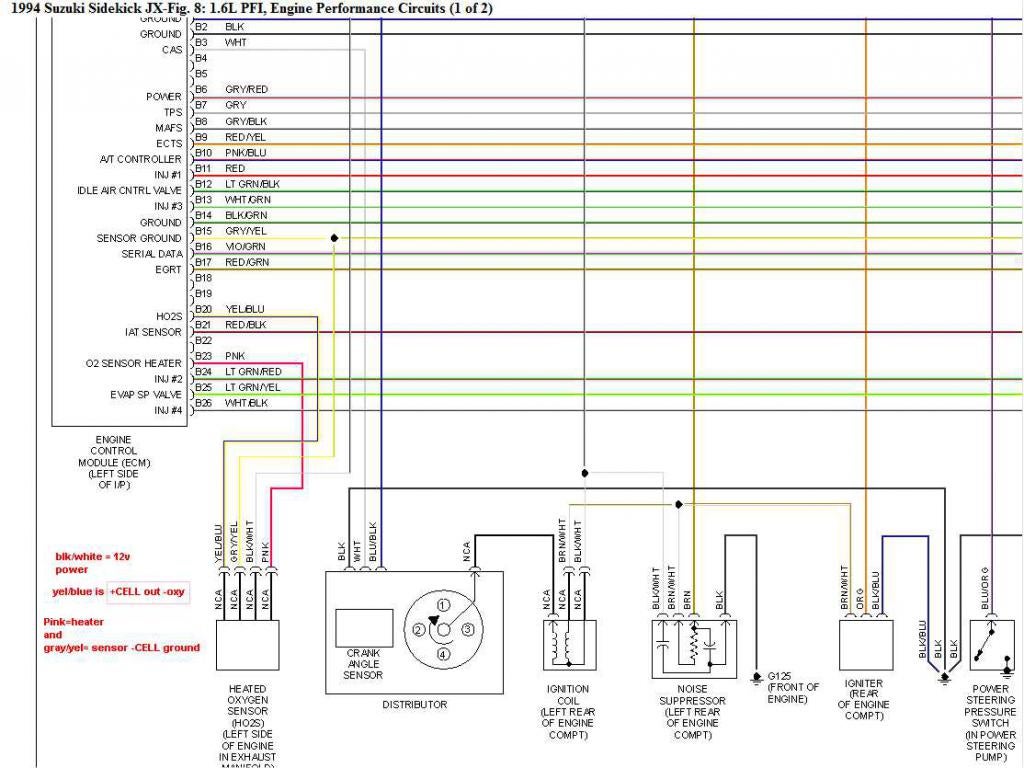
Task: Select the INJ #1 label
Action: 168,175
